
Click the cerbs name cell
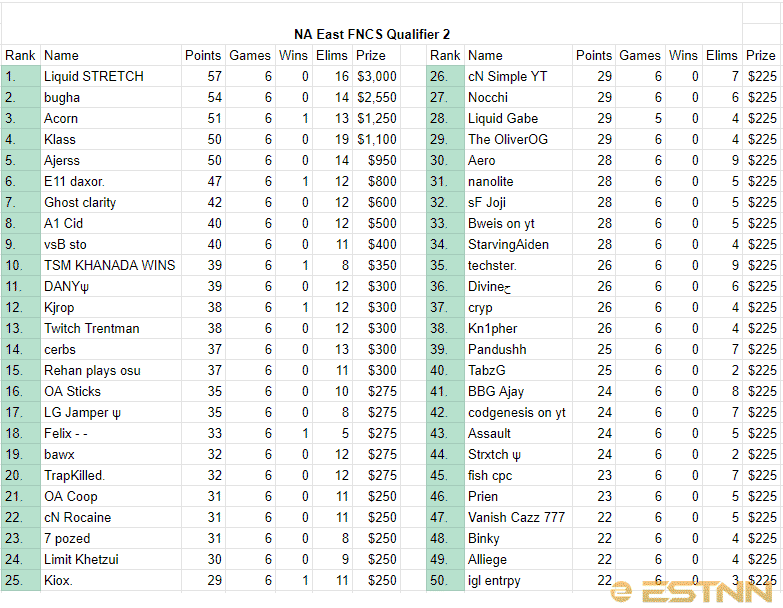pos(111,349)
